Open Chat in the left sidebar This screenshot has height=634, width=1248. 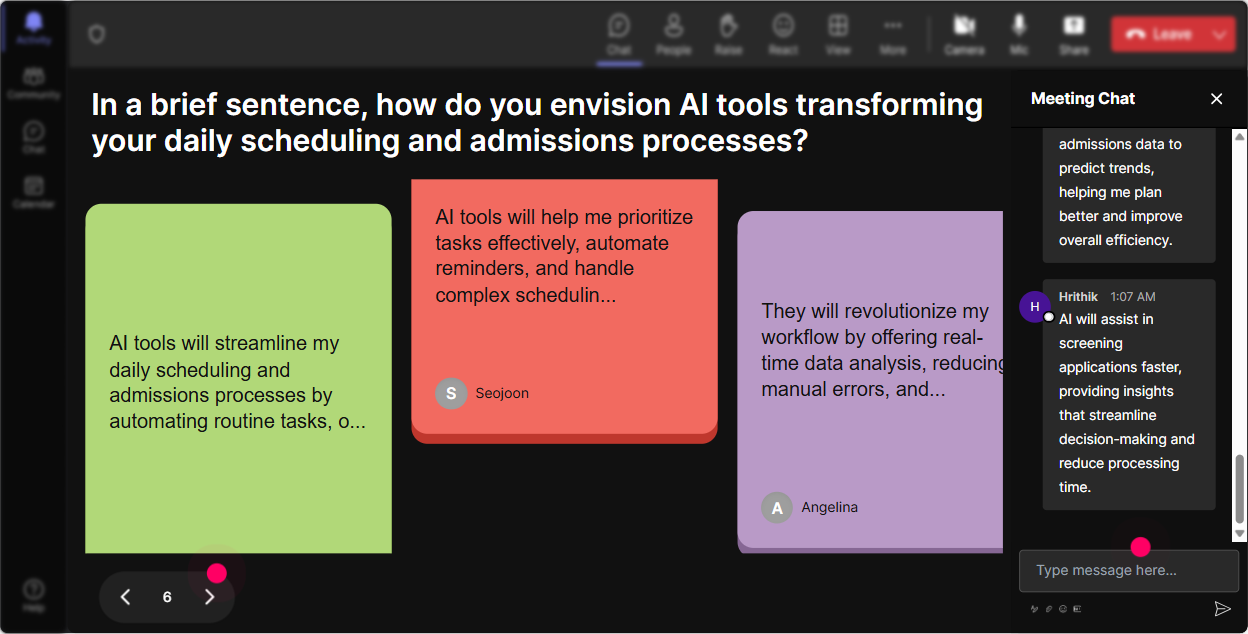[x=34, y=137]
